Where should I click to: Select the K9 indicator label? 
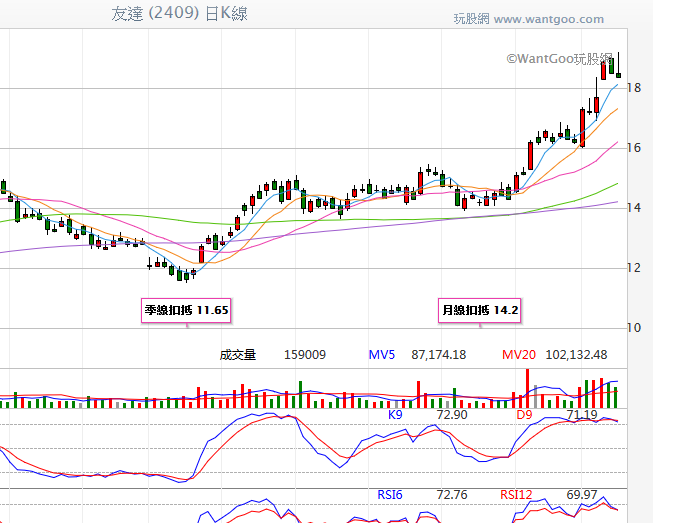coord(395,415)
